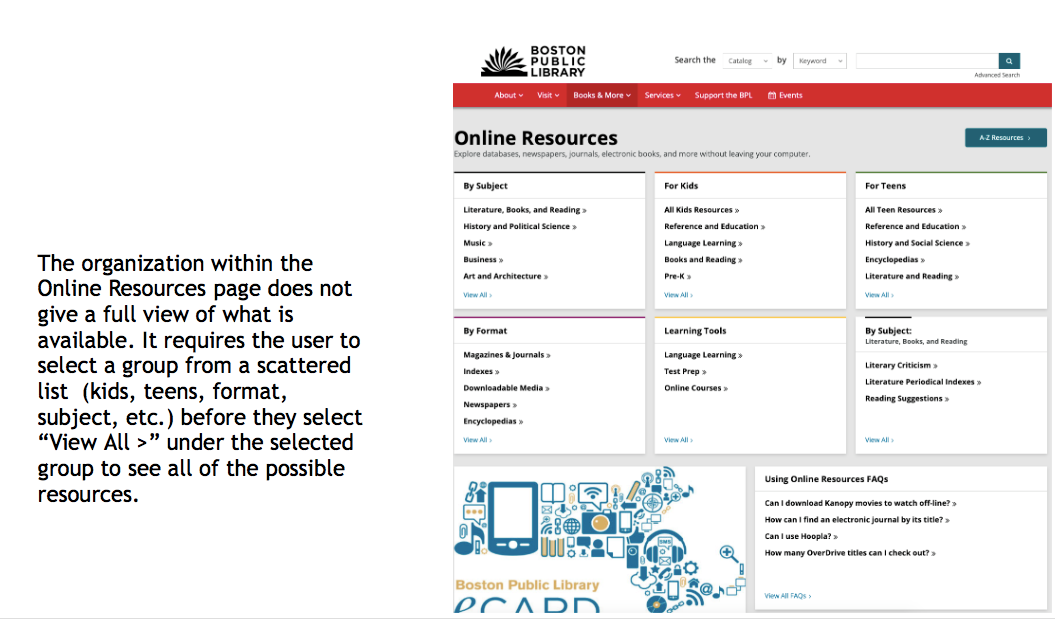
Task: Click the search text input field
Action: pos(926,61)
